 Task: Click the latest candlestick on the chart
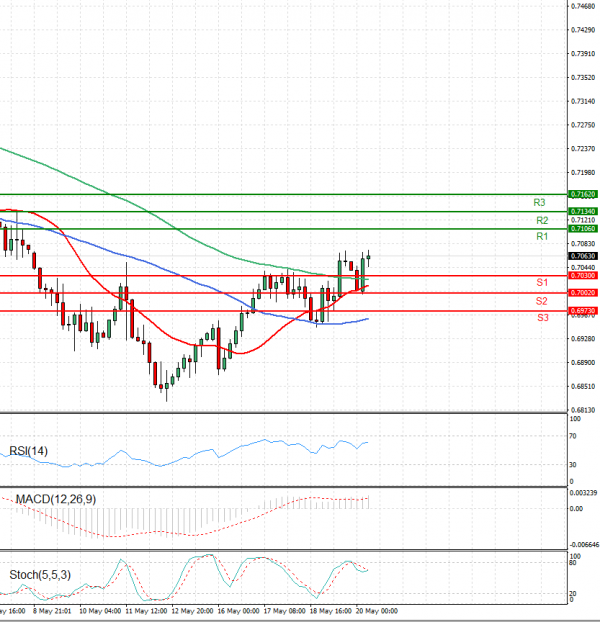(x=368, y=257)
